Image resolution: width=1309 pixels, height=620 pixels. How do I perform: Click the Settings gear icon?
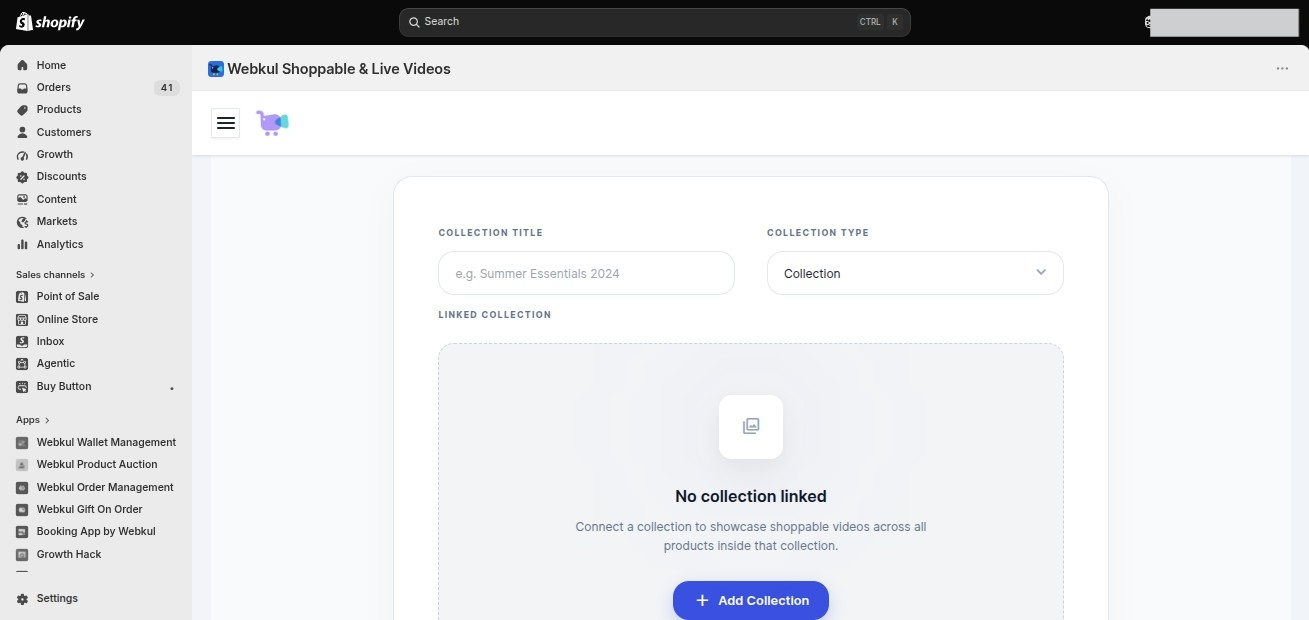click(22, 598)
